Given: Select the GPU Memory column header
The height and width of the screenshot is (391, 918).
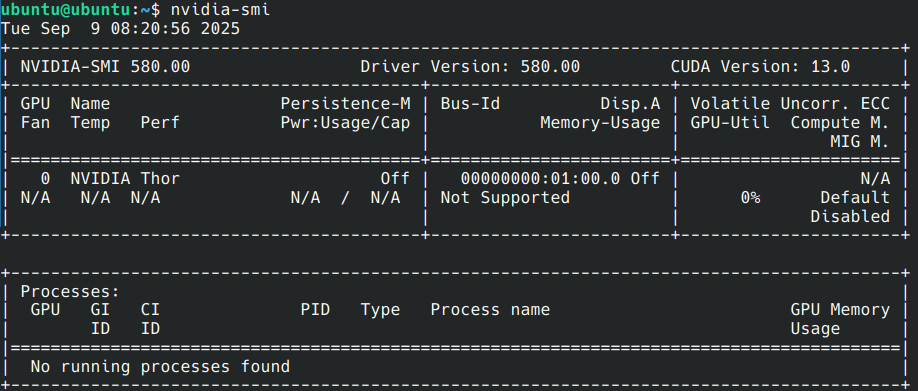Looking at the screenshot, I should point(840,310).
